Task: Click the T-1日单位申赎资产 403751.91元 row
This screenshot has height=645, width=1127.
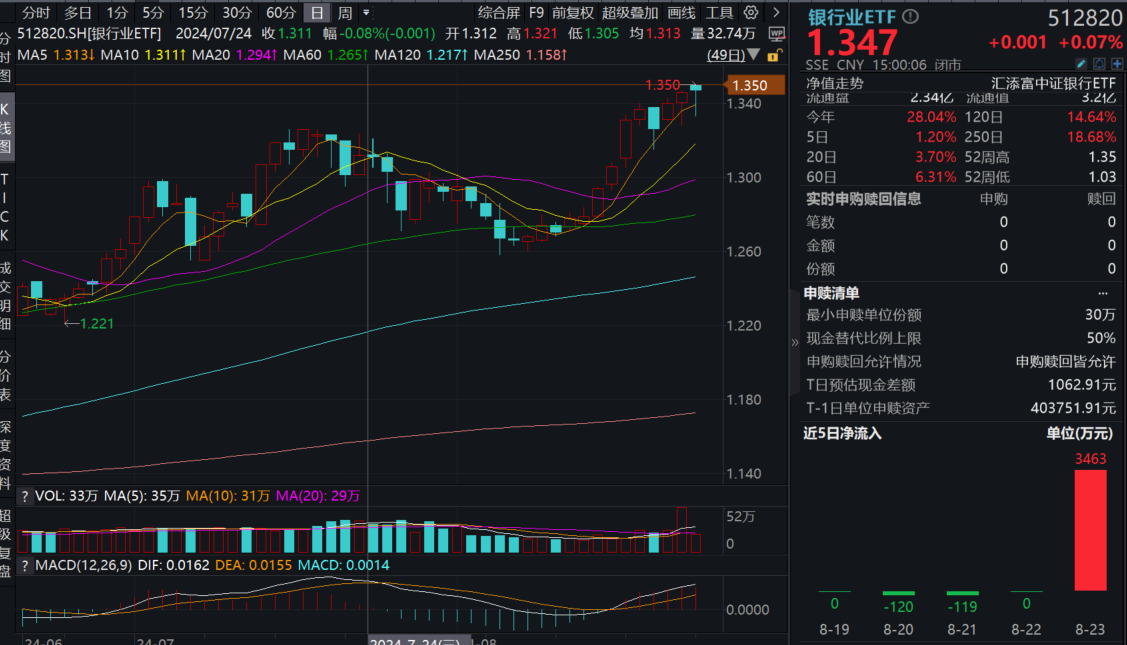Action: [961, 408]
